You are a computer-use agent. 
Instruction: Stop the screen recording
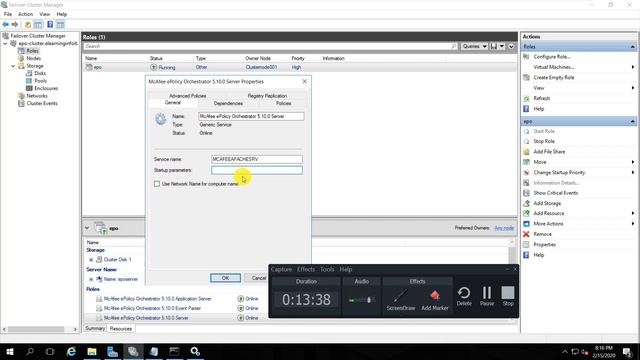pos(508,293)
